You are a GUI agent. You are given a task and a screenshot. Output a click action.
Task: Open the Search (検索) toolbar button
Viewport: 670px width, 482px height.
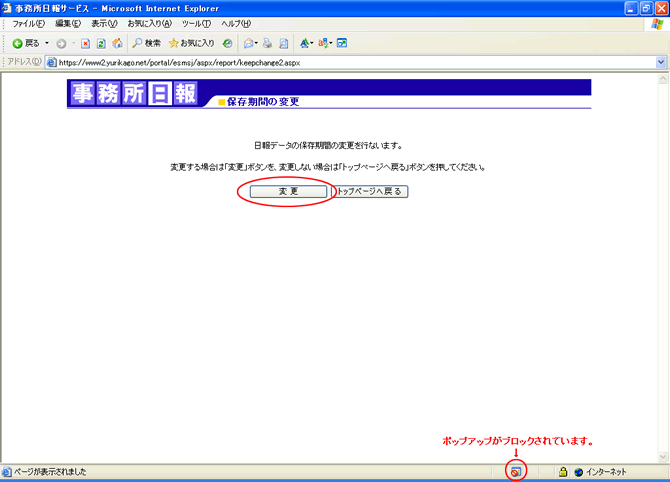coord(146,43)
